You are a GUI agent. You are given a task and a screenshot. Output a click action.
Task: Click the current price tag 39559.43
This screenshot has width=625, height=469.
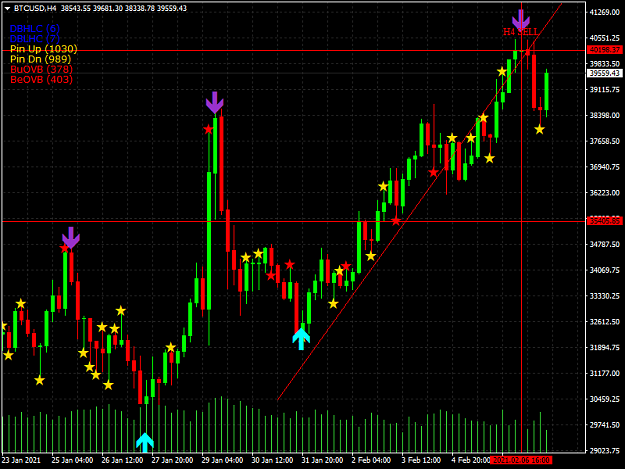point(605,73)
